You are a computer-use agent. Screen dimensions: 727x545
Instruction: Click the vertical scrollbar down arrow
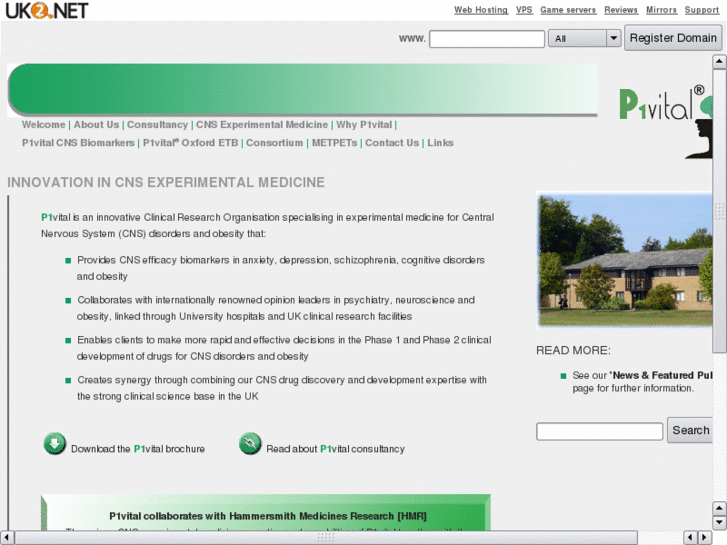(x=719, y=523)
